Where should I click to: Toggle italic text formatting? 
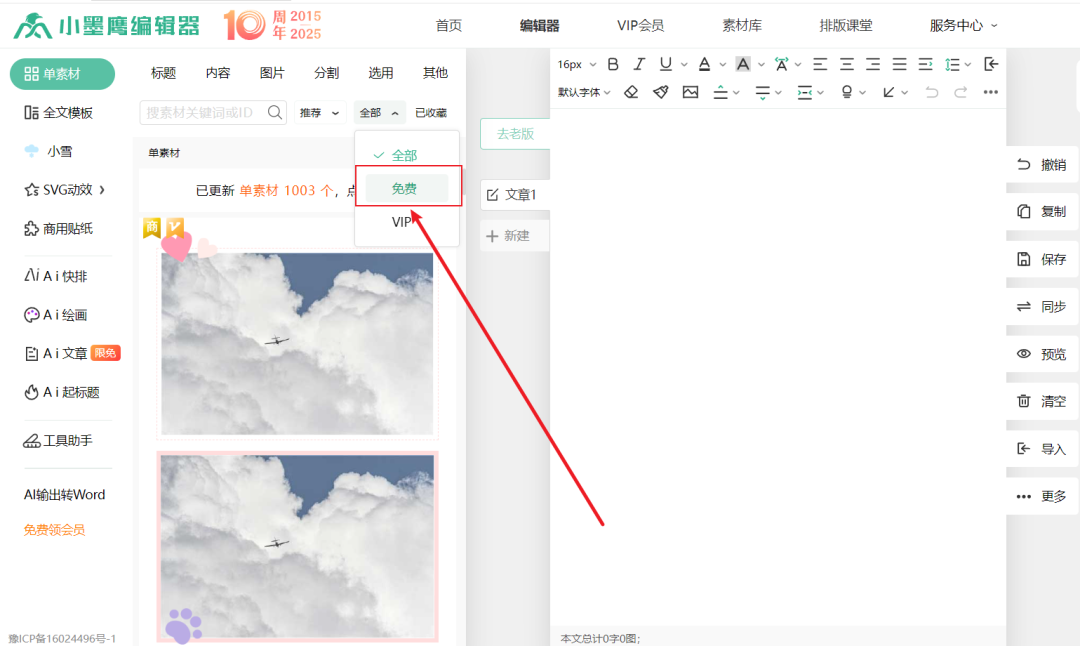point(640,64)
